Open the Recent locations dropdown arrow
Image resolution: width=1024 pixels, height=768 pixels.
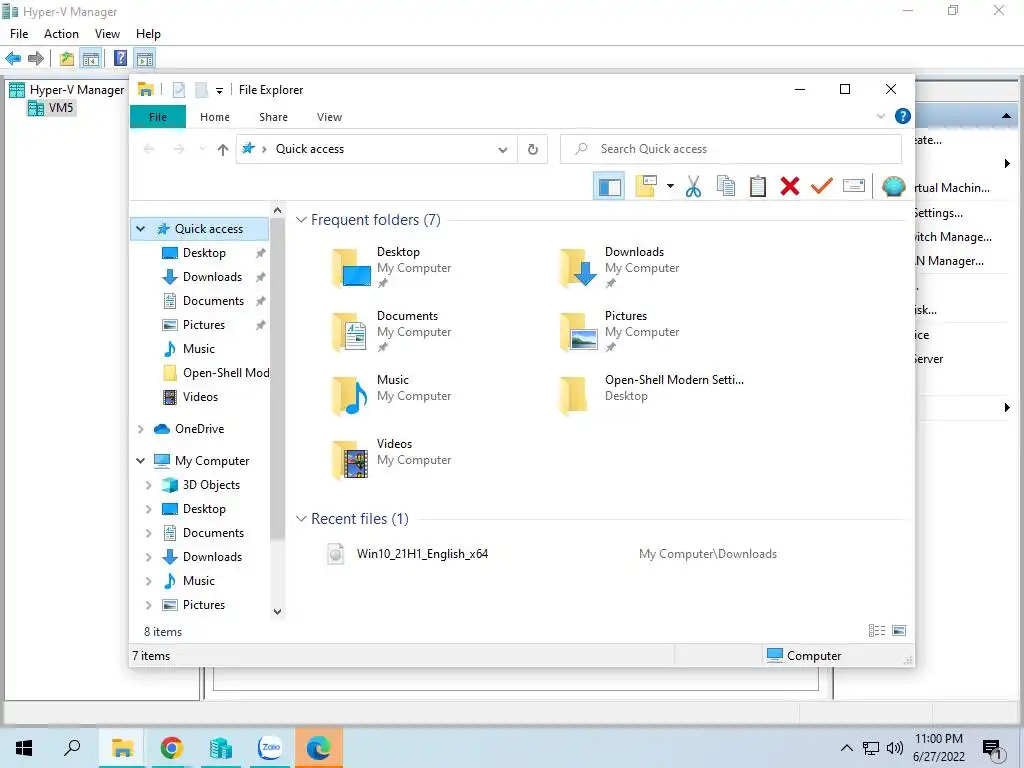coord(201,150)
